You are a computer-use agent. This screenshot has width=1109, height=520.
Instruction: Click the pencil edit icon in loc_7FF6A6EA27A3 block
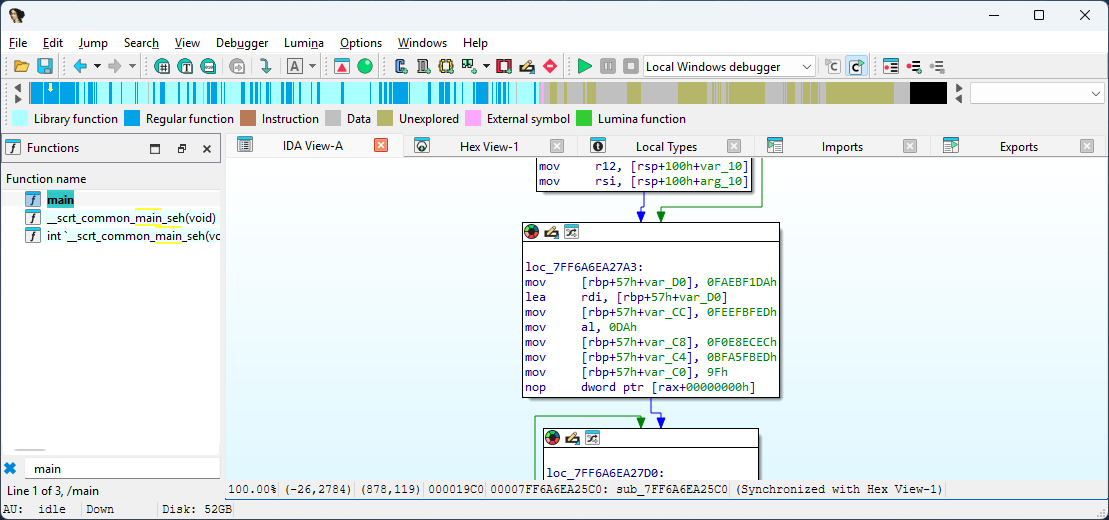(550, 232)
